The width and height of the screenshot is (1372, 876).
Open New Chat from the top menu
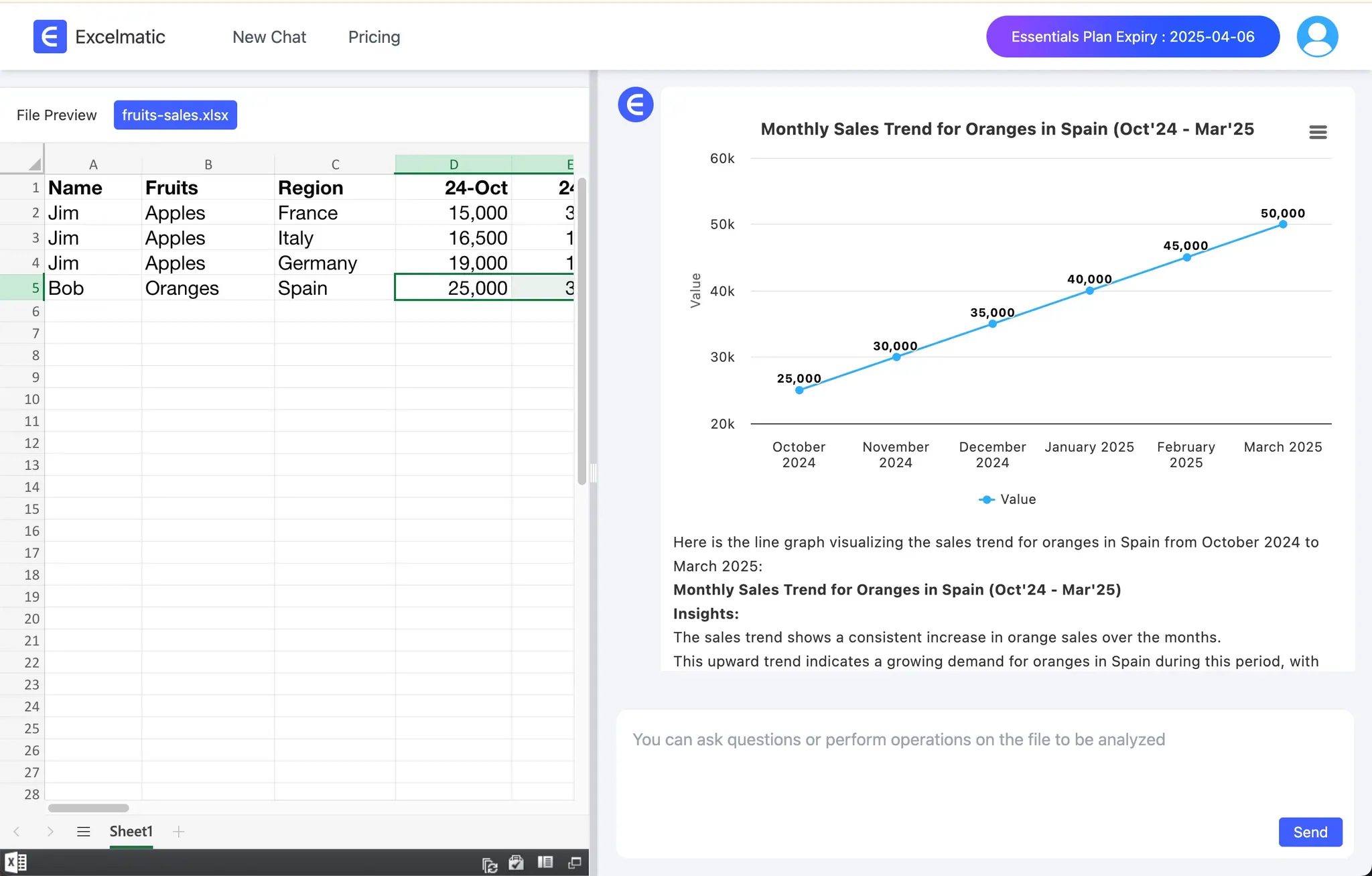click(269, 37)
